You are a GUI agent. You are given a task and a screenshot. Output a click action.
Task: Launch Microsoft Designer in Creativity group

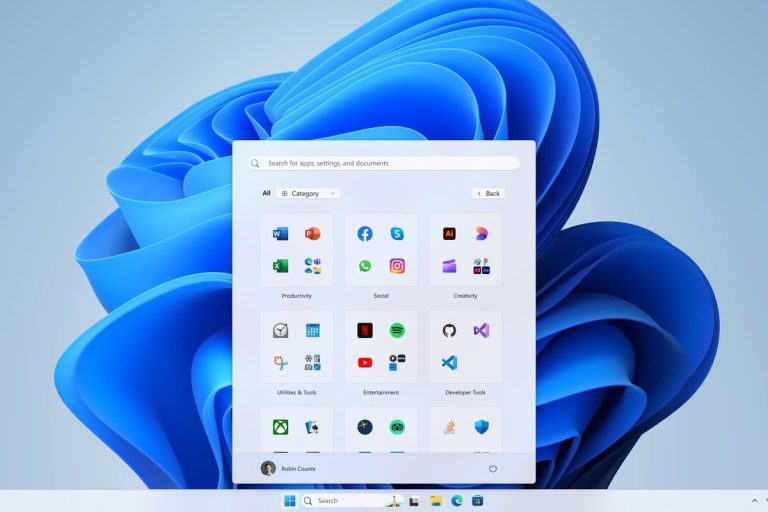click(481, 234)
